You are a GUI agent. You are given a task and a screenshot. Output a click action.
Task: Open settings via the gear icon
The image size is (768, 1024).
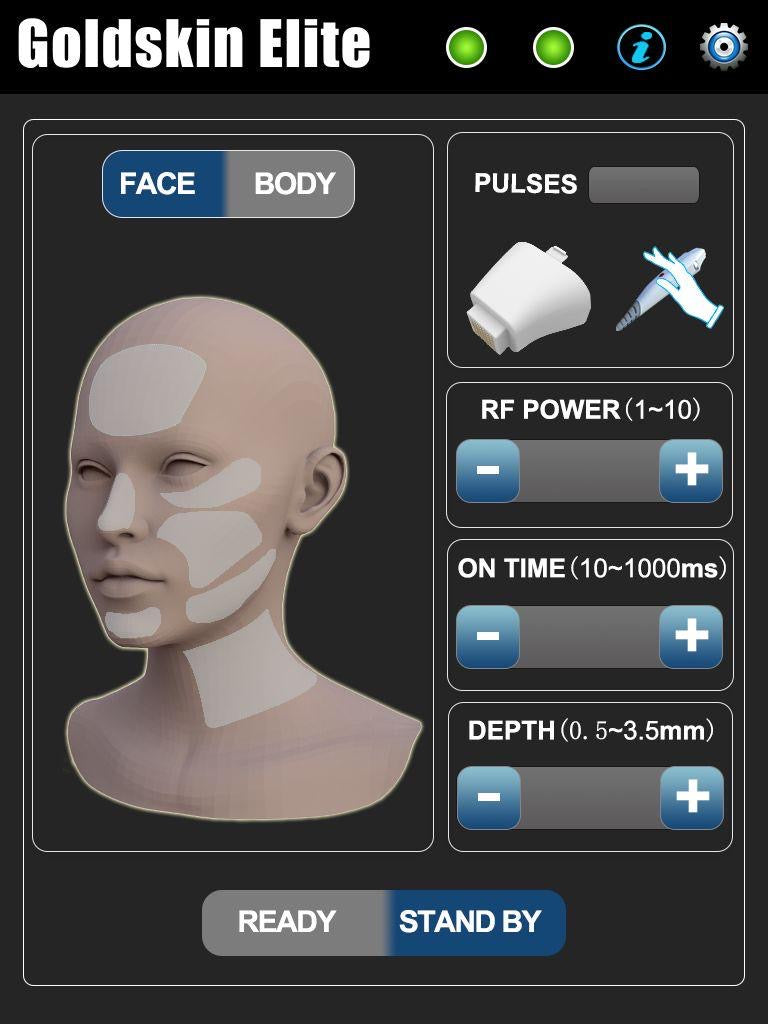tap(724, 47)
